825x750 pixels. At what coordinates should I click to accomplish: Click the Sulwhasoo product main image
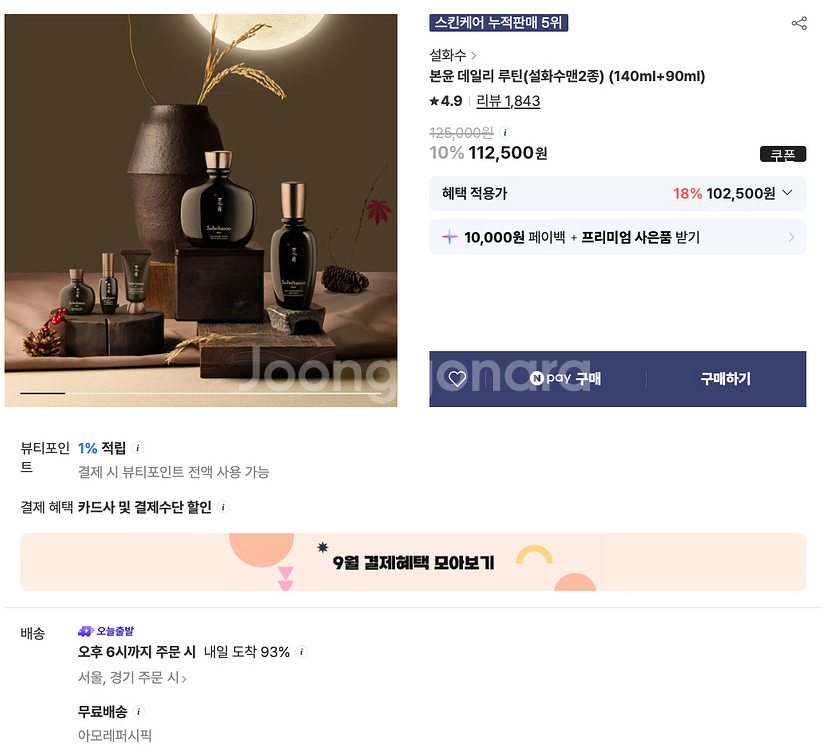coord(200,210)
